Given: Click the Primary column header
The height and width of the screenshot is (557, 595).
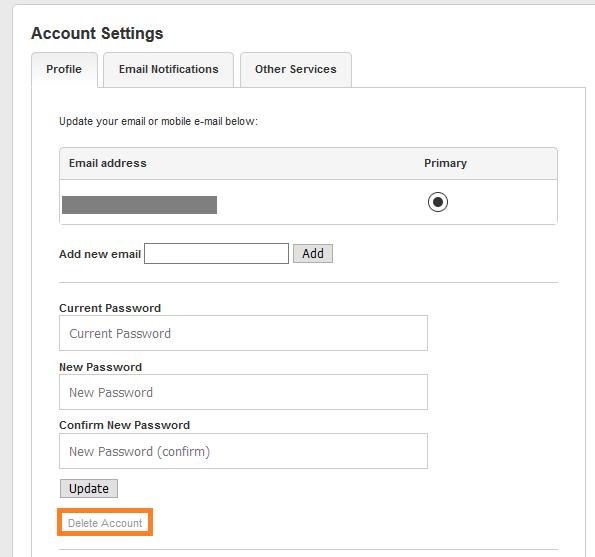Looking at the screenshot, I should coord(445,163).
